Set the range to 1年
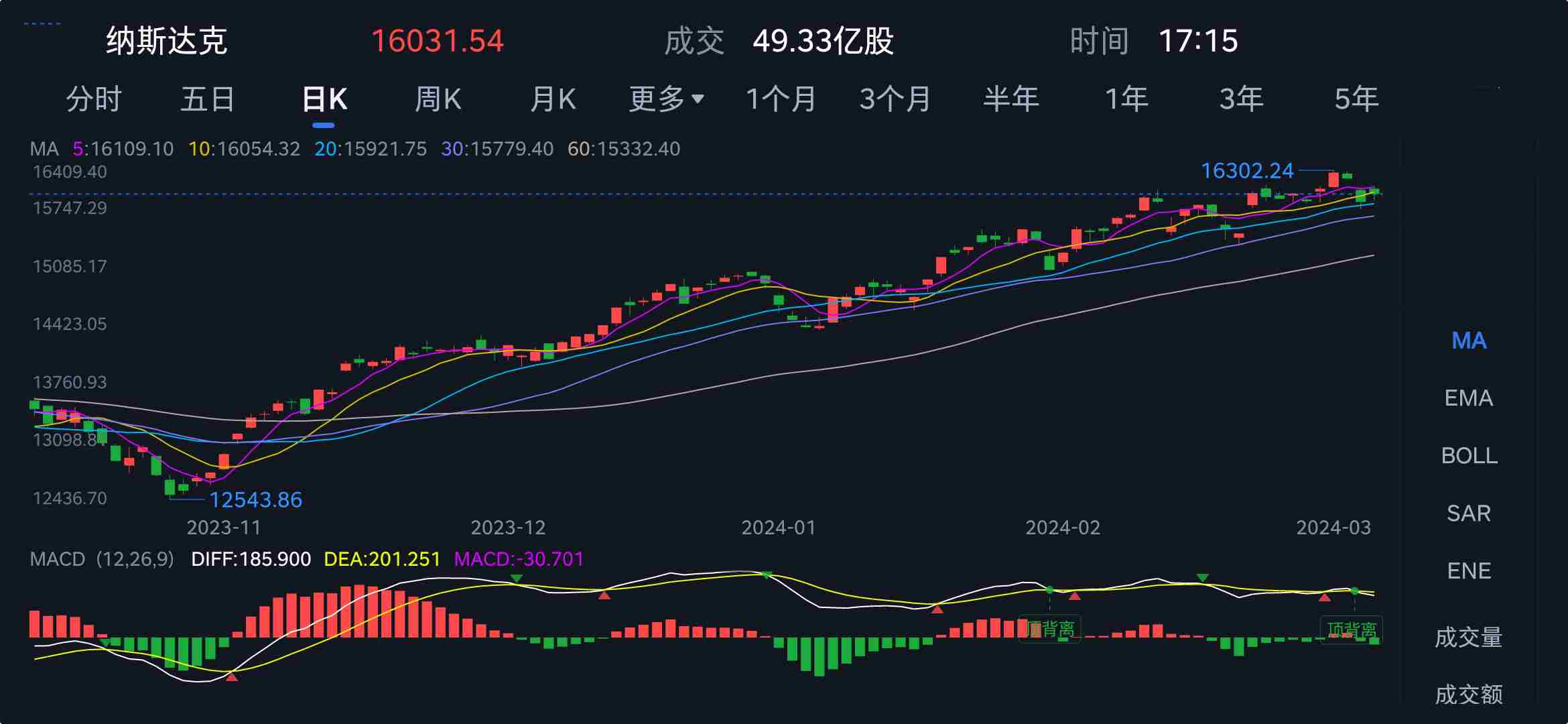Screen dimensions: 1568x724 click(1126, 99)
